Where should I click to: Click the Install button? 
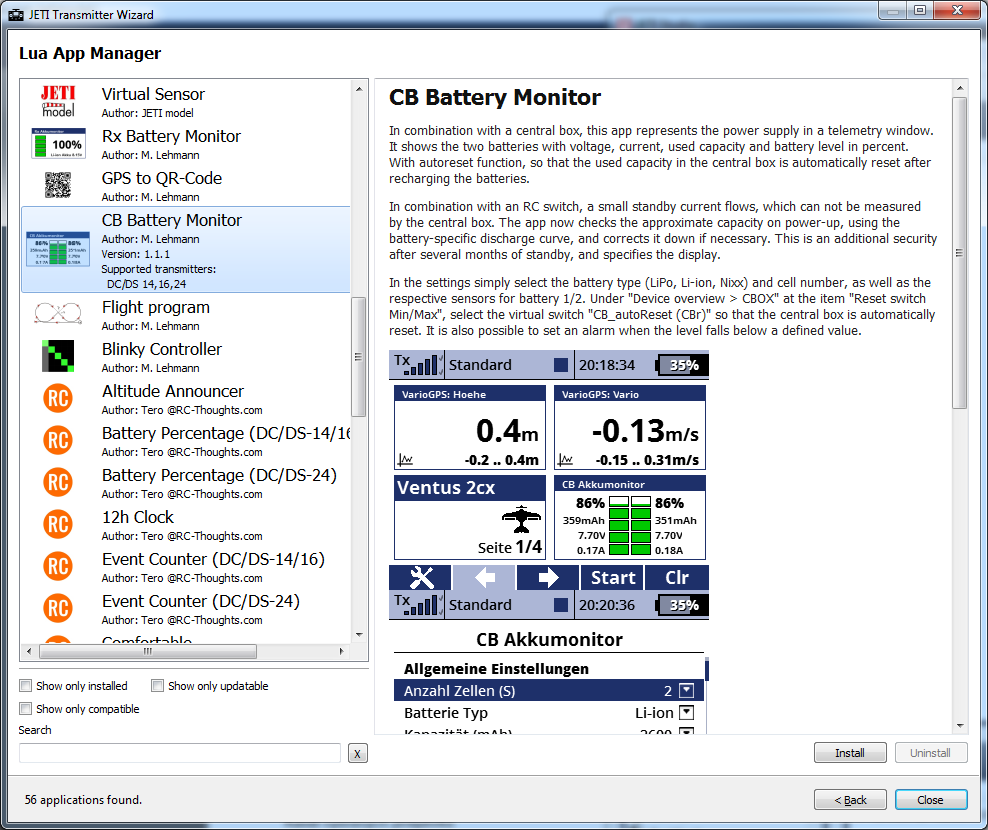click(x=850, y=752)
